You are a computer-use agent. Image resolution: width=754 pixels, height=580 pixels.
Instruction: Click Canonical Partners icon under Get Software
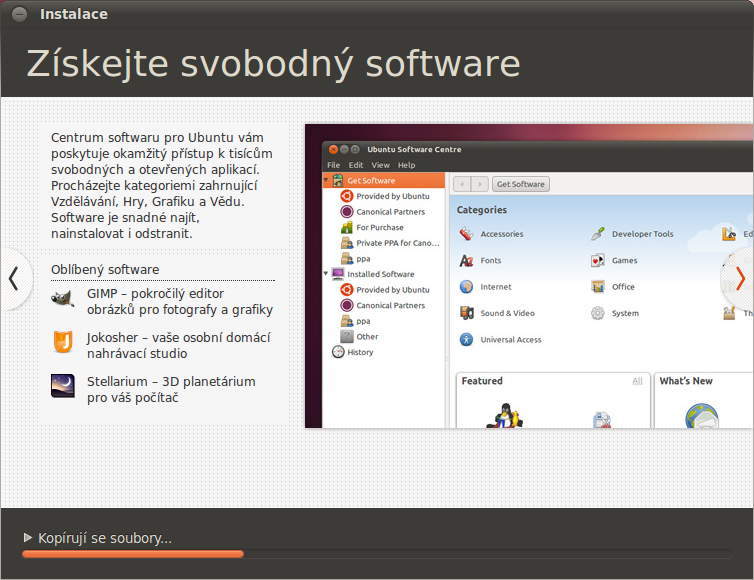[347, 212]
